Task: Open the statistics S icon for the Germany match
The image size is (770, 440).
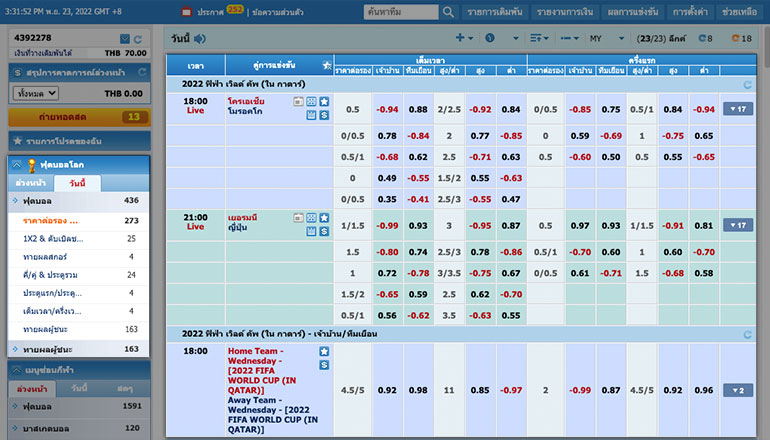Action: pos(324,231)
